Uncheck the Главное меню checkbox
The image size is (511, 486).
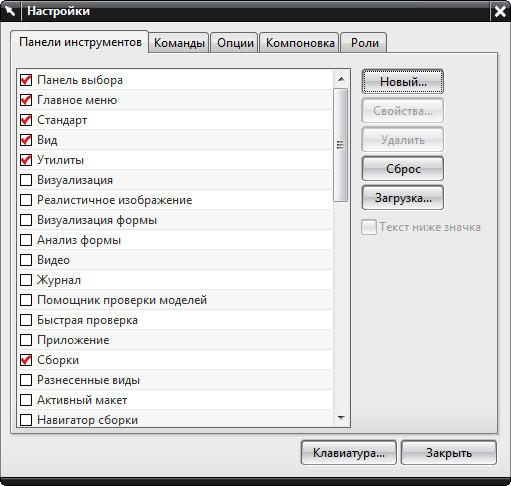(x=26, y=100)
